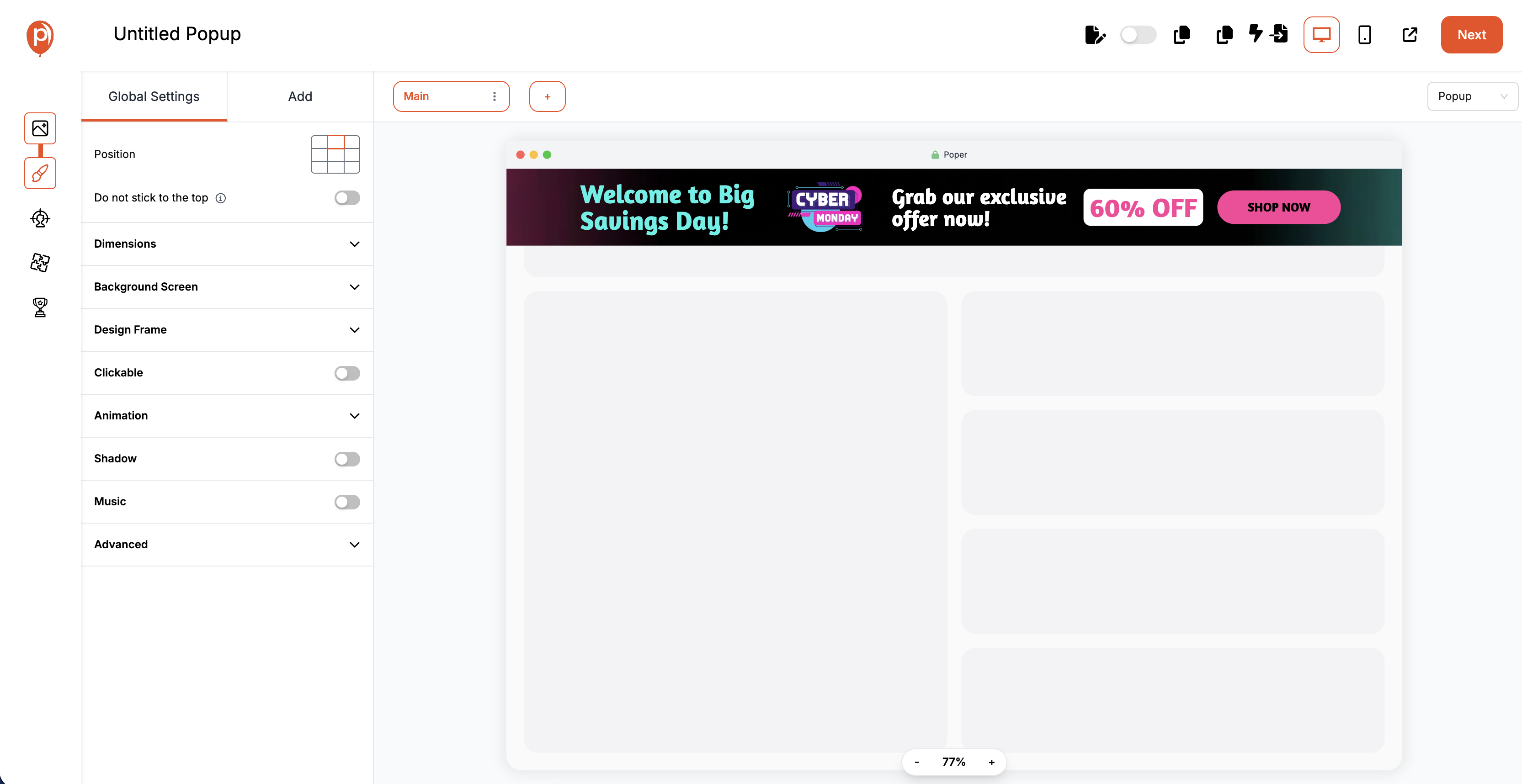1522x784 pixels.
Task: Turn on the Clickable toggle
Action: pos(347,373)
